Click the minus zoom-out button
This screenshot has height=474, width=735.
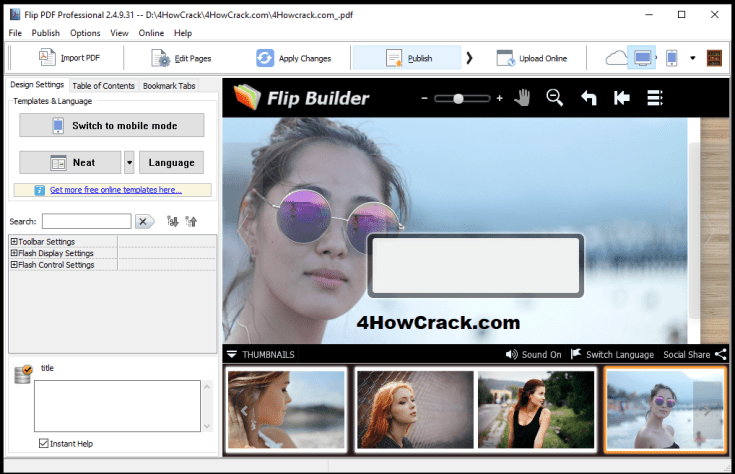(424, 98)
